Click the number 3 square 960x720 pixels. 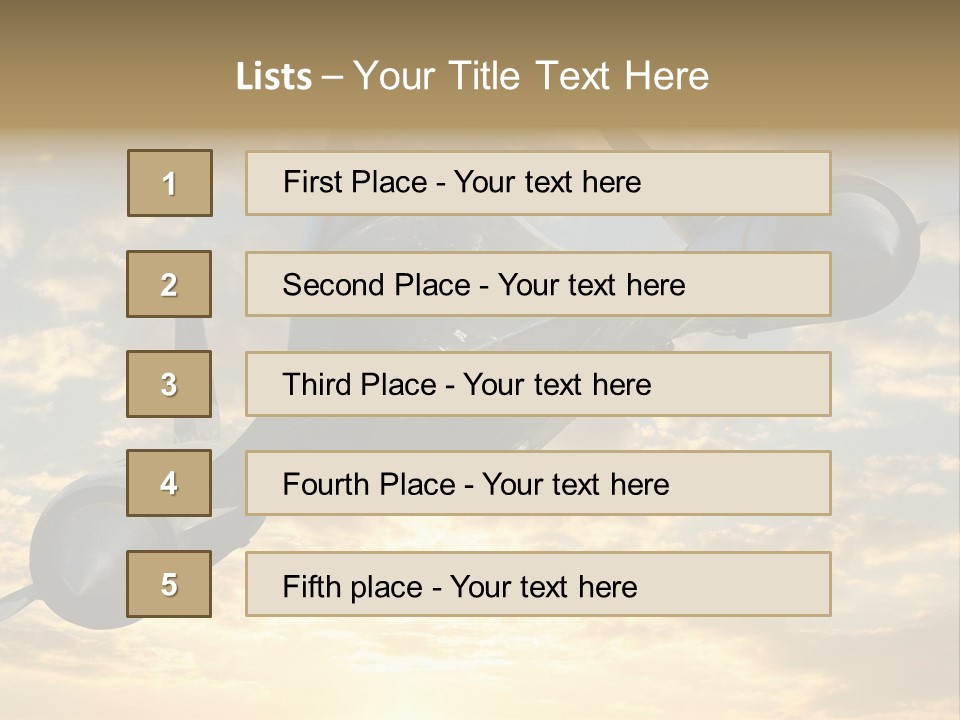pyautogui.click(x=170, y=384)
